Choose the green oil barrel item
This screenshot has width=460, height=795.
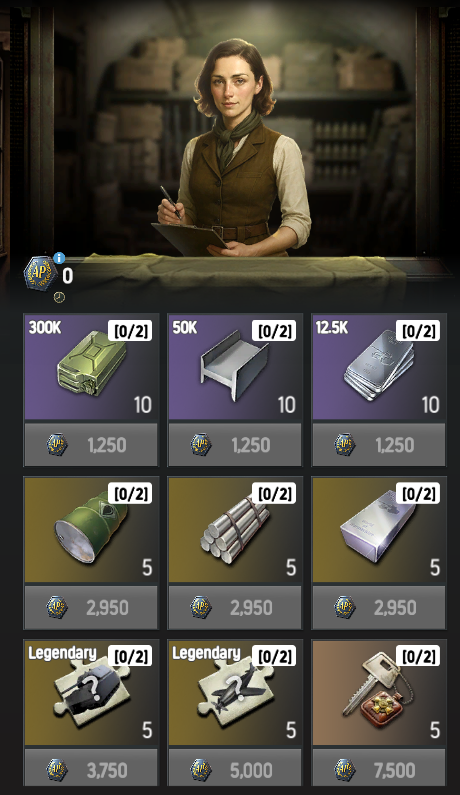[x=91, y=530]
